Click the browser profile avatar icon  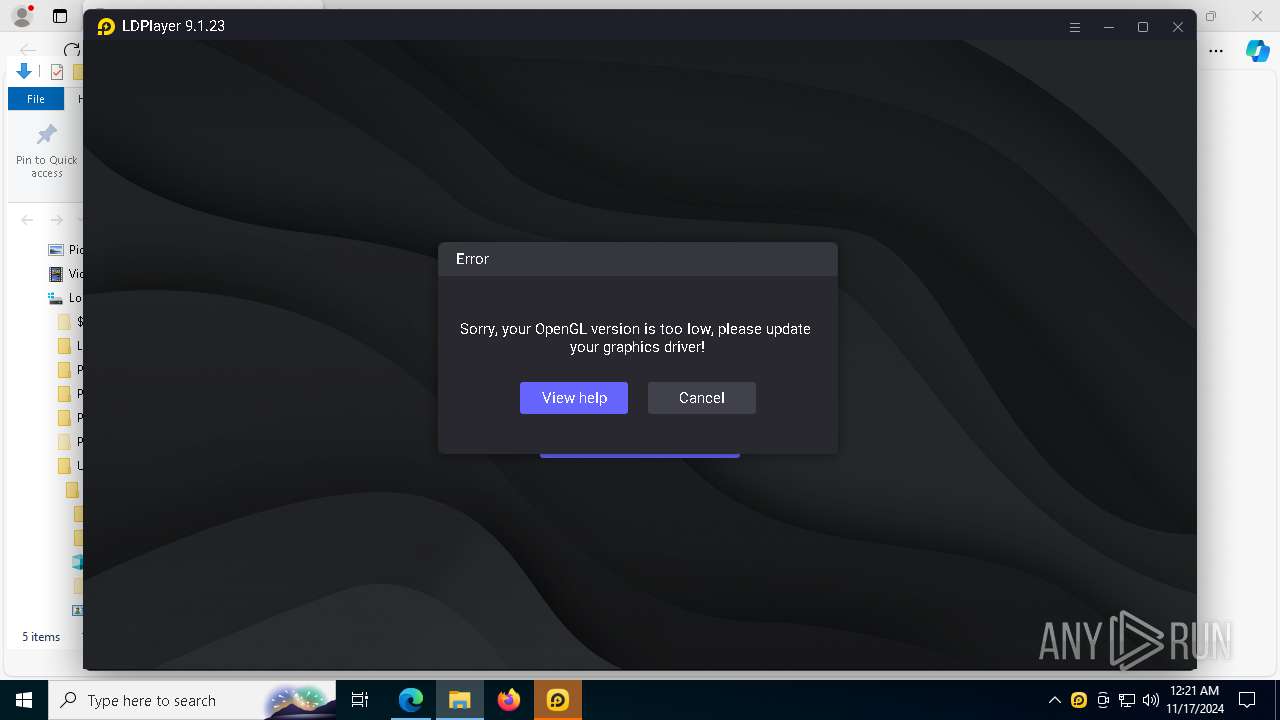[21, 16]
